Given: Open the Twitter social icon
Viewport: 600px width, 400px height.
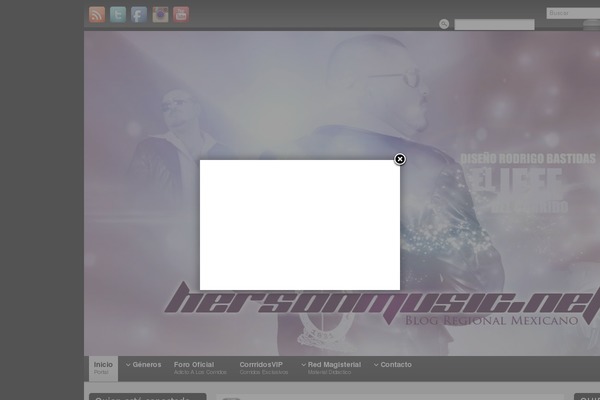Looking at the screenshot, I should click(x=118, y=15).
